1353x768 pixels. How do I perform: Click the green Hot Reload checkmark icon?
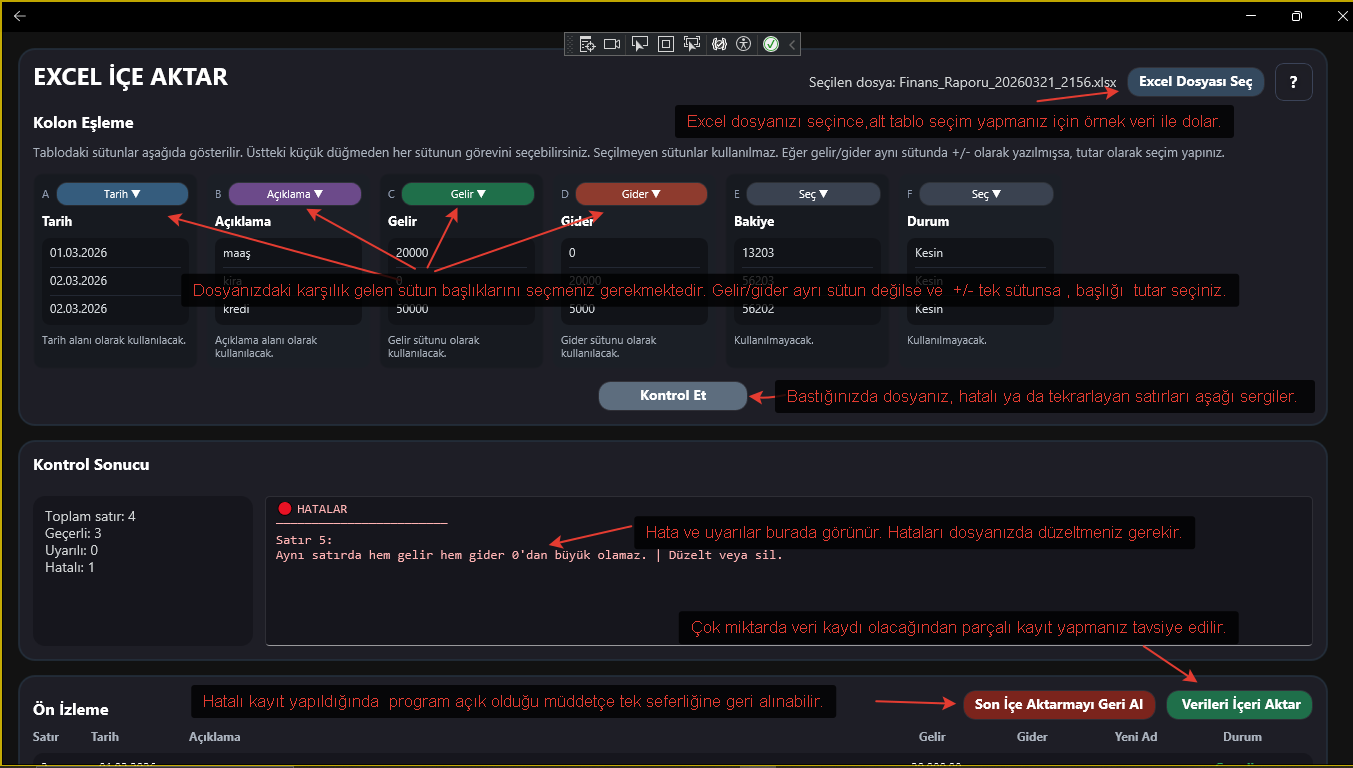[x=771, y=44]
